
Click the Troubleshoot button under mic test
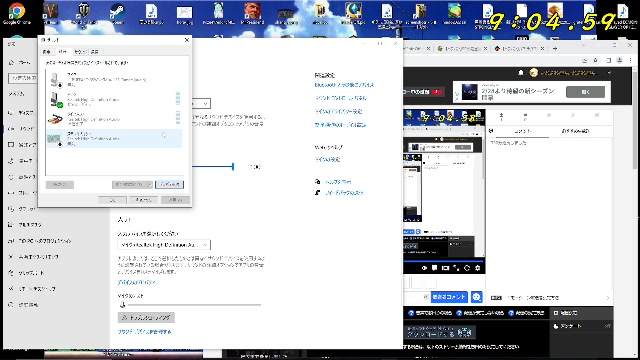(146, 318)
